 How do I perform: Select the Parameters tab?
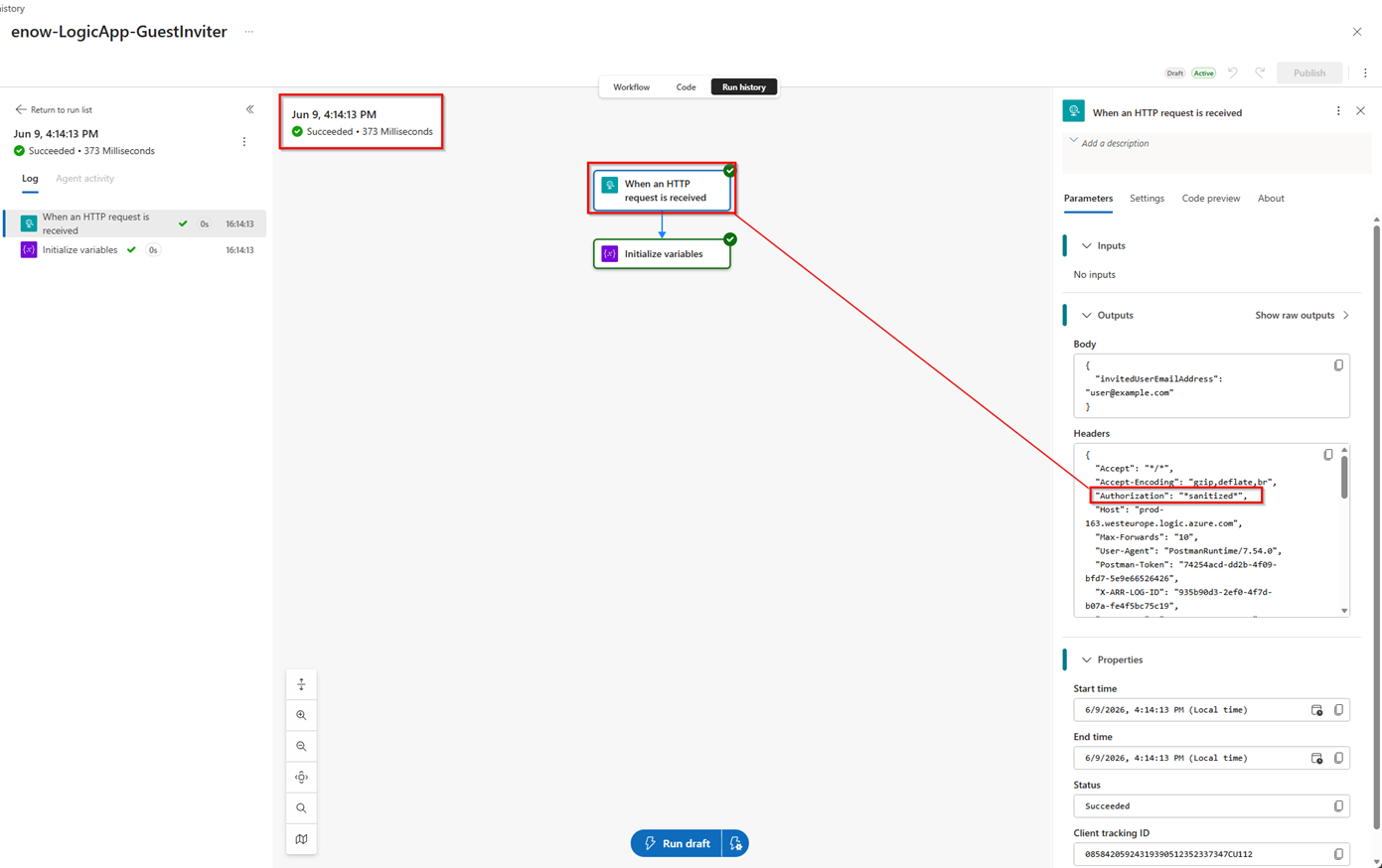(x=1088, y=199)
